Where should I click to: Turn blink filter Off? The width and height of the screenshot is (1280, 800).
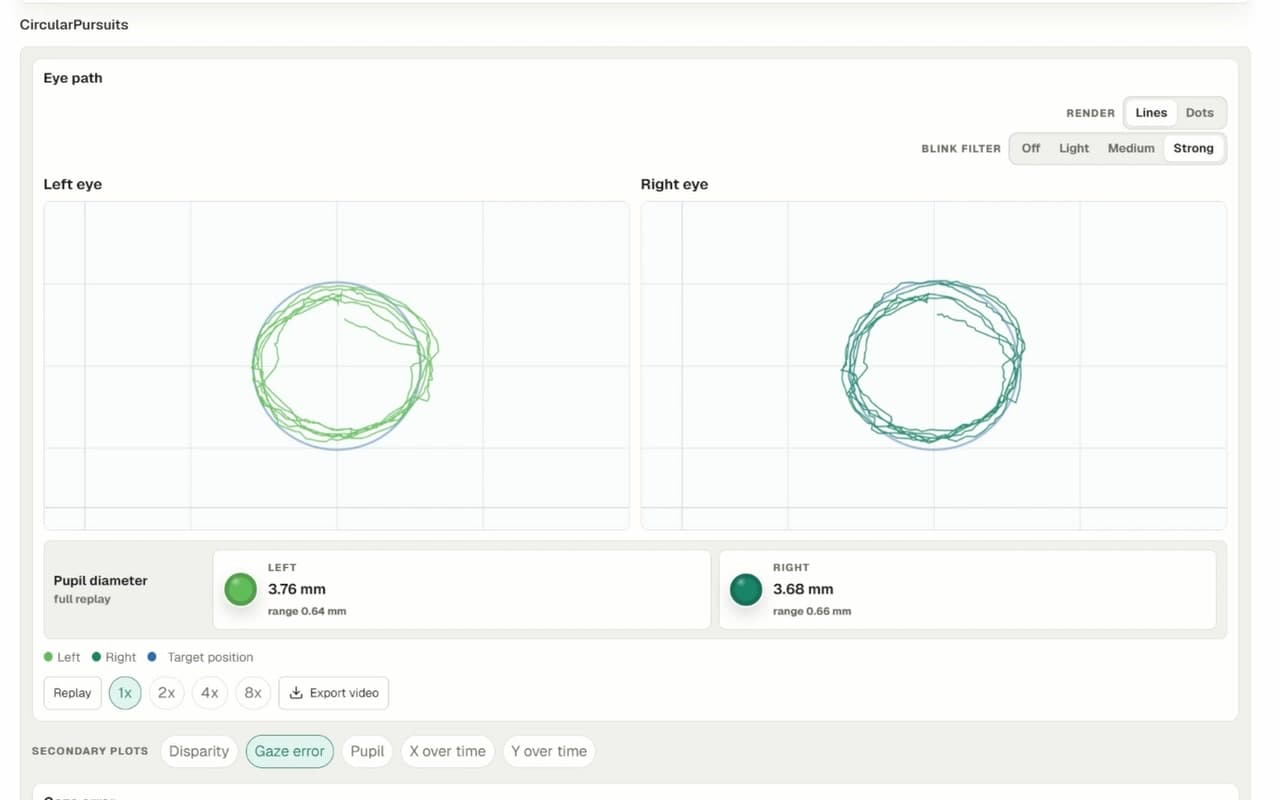coord(1030,148)
